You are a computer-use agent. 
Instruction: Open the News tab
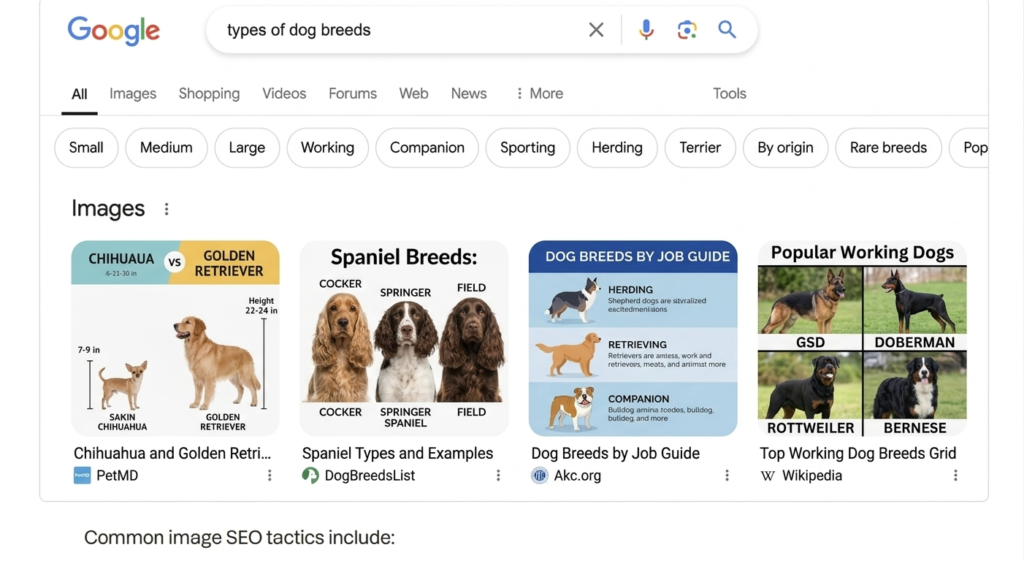pyautogui.click(x=468, y=93)
